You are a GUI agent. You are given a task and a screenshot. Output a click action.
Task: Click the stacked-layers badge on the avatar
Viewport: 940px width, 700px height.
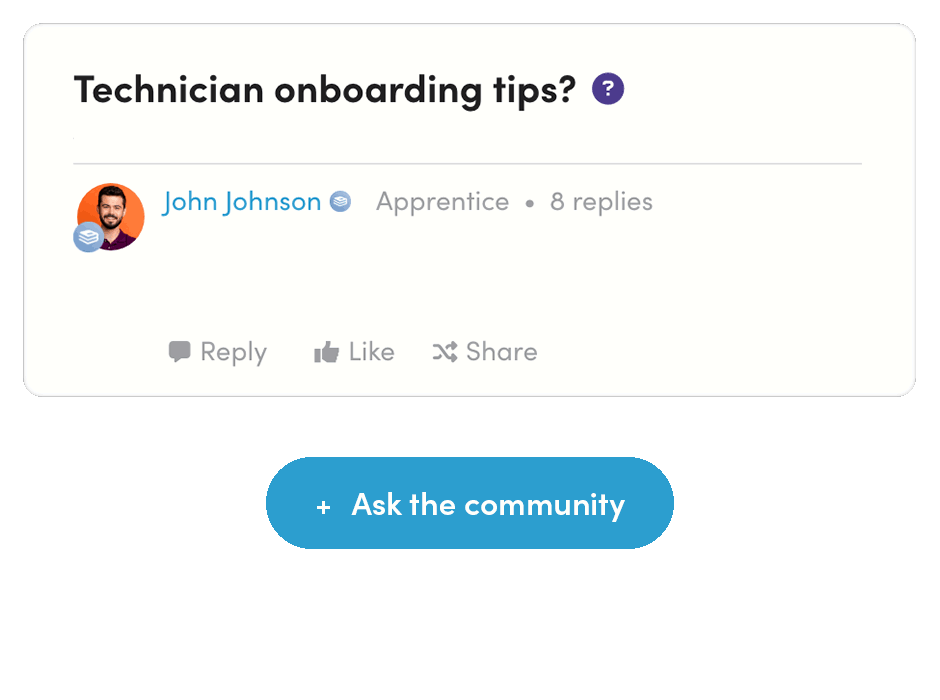coord(88,238)
